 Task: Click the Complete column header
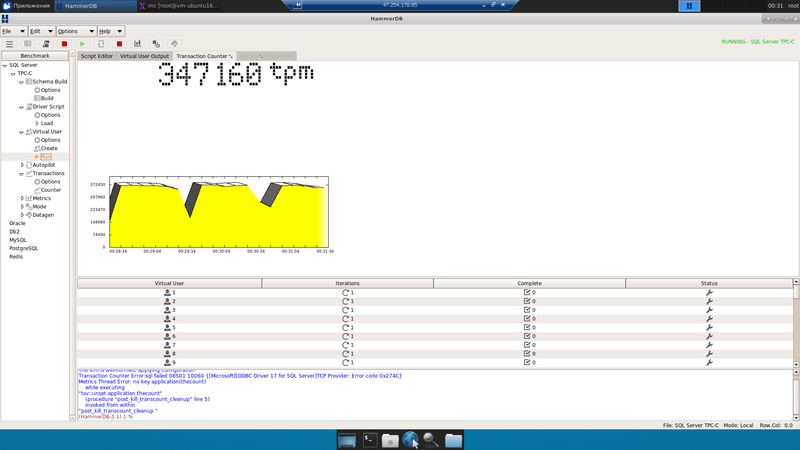(530, 283)
